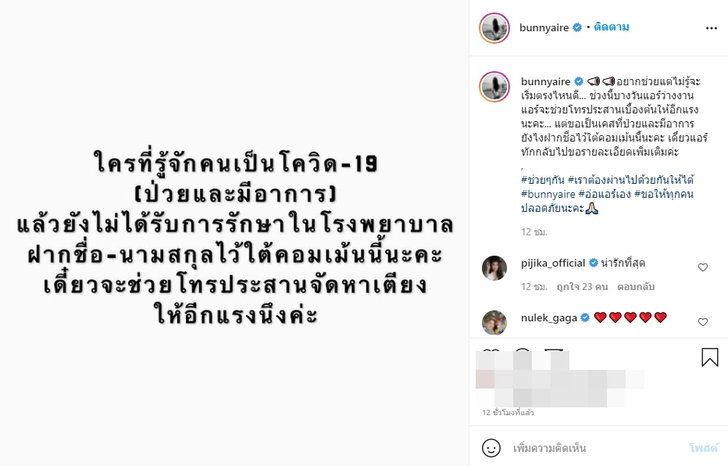
Task: Like nulek_gaga's comment heart icon
Action: (703, 322)
